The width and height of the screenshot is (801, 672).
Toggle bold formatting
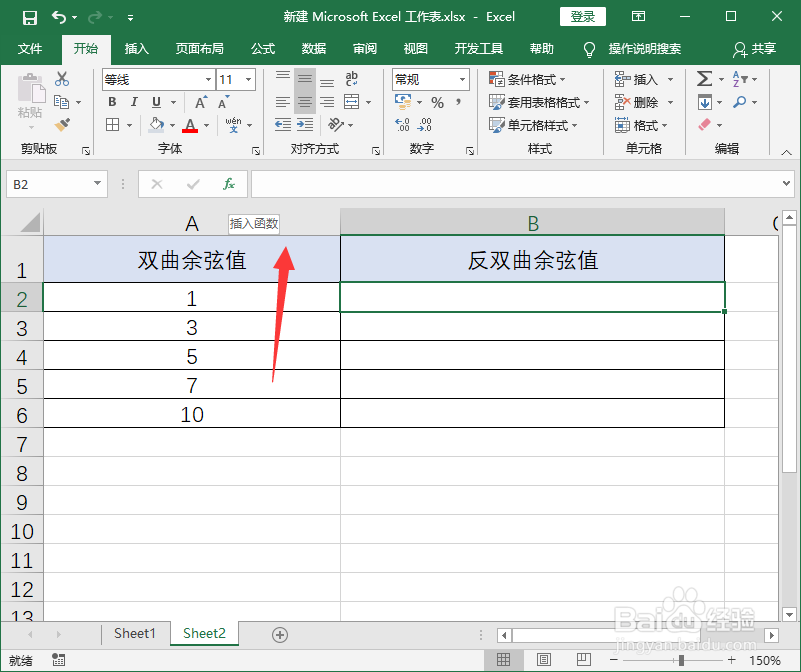click(111, 101)
